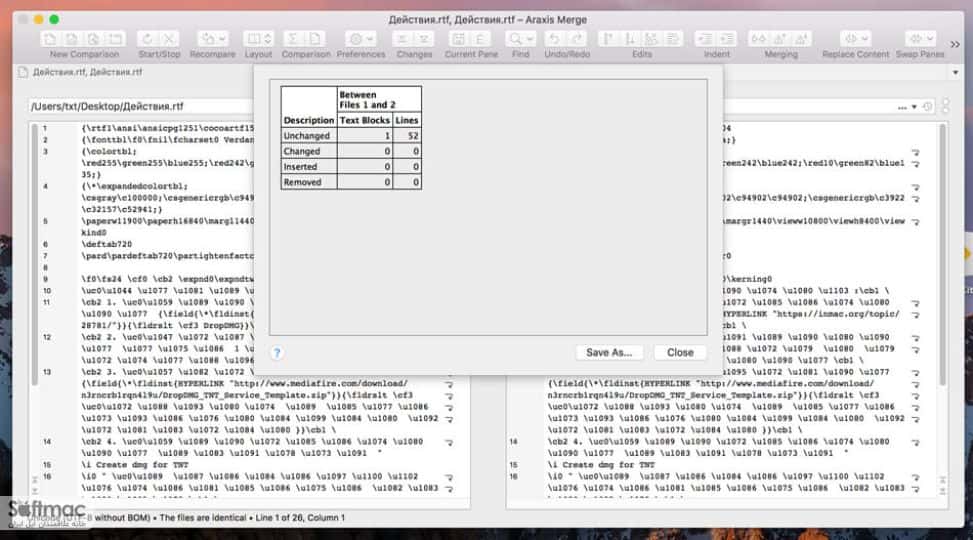
Task: Click the Redo arrow icon
Action: [x=577, y=39]
